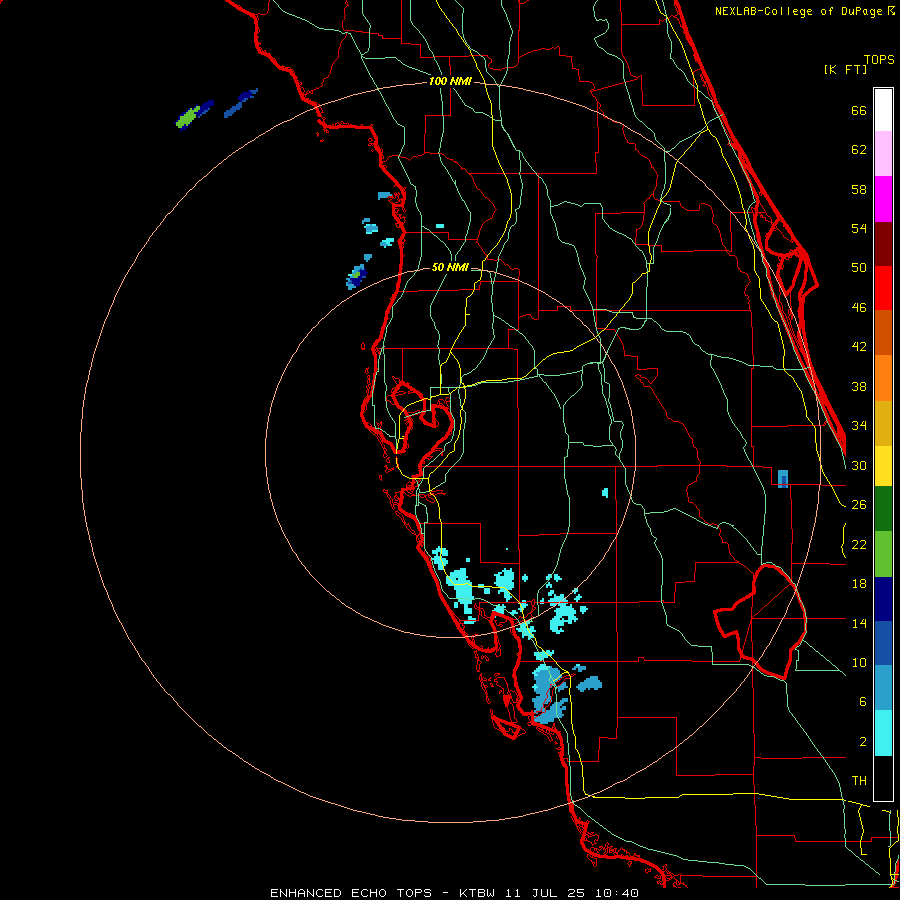Click the bright red legend swatch

(x=883, y=288)
